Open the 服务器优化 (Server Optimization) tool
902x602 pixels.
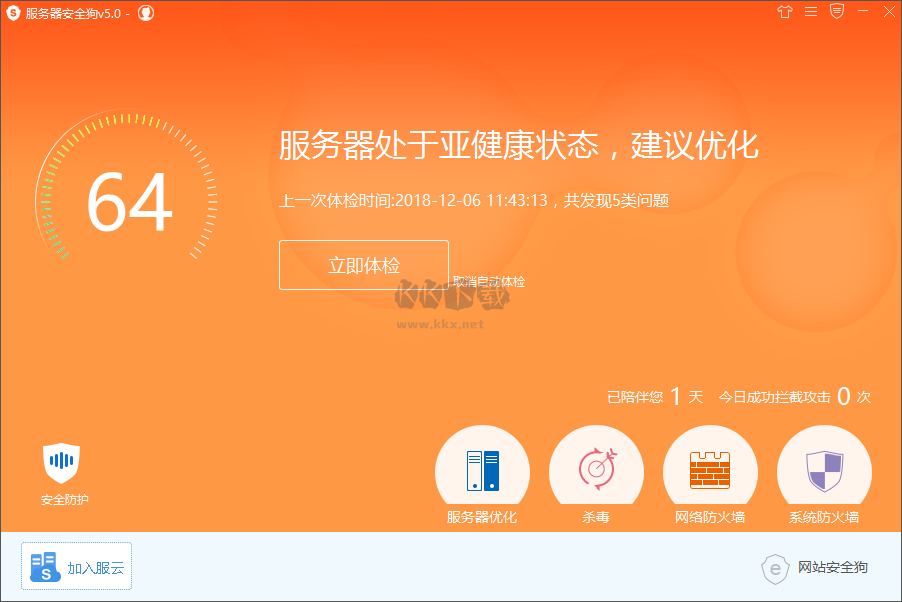[x=482, y=468]
